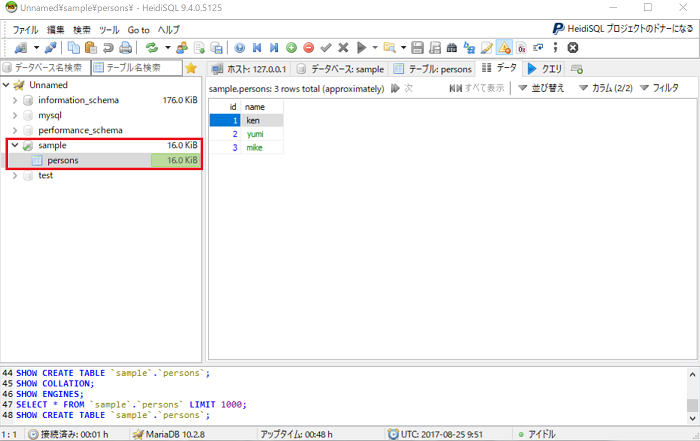Click the Paste clipboard icon
Image resolution: width=700 pixels, height=441 pixels.
tap(91, 48)
